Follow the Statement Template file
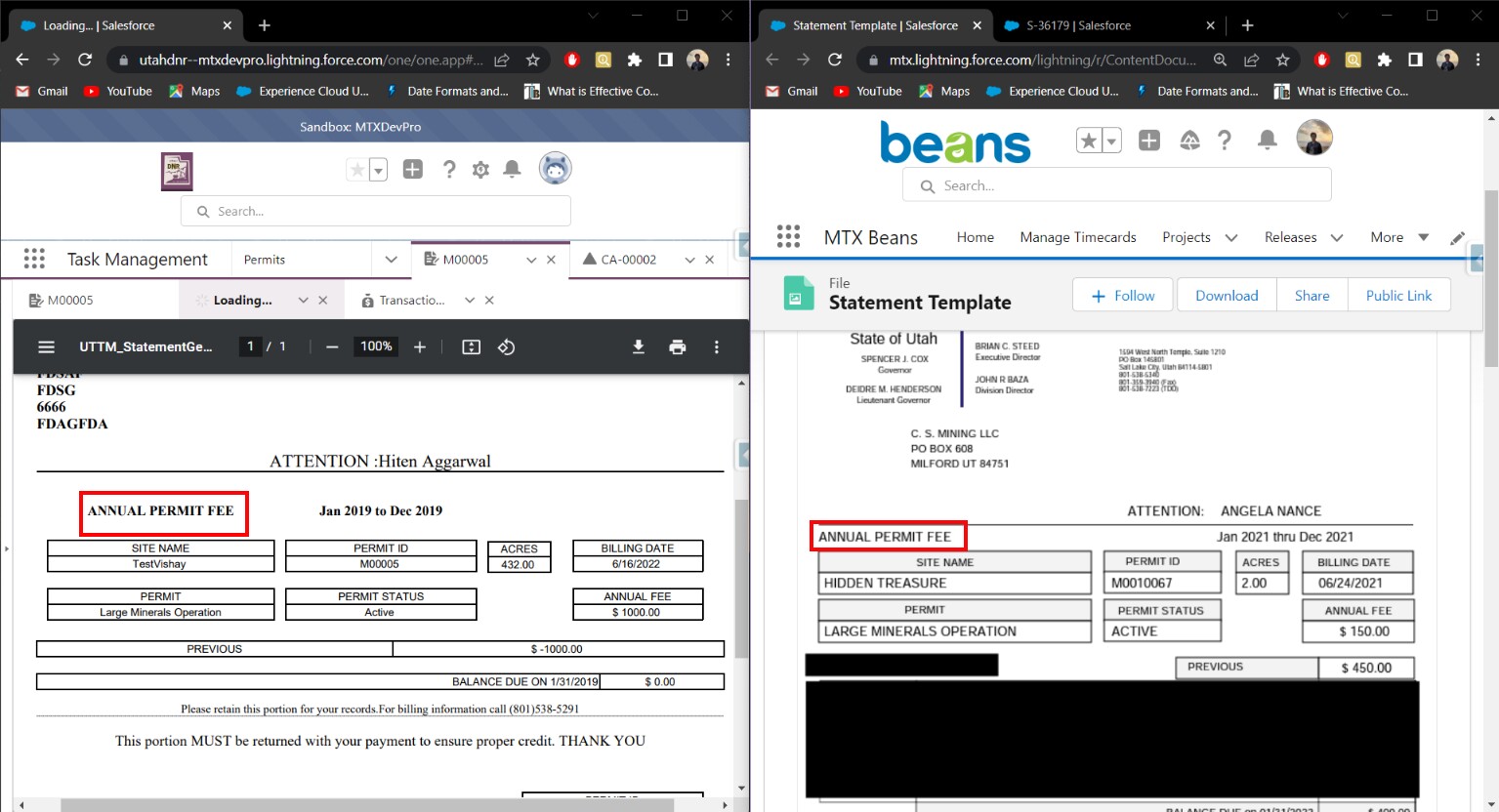 [x=1121, y=295]
